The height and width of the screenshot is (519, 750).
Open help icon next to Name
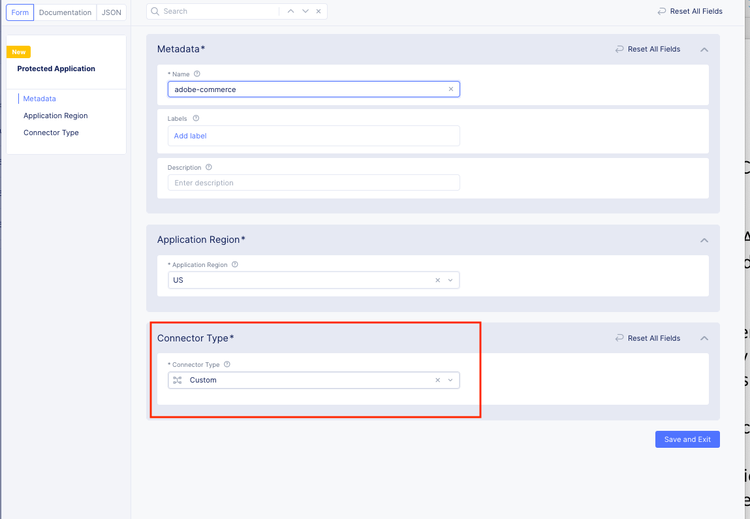click(x=197, y=74)
